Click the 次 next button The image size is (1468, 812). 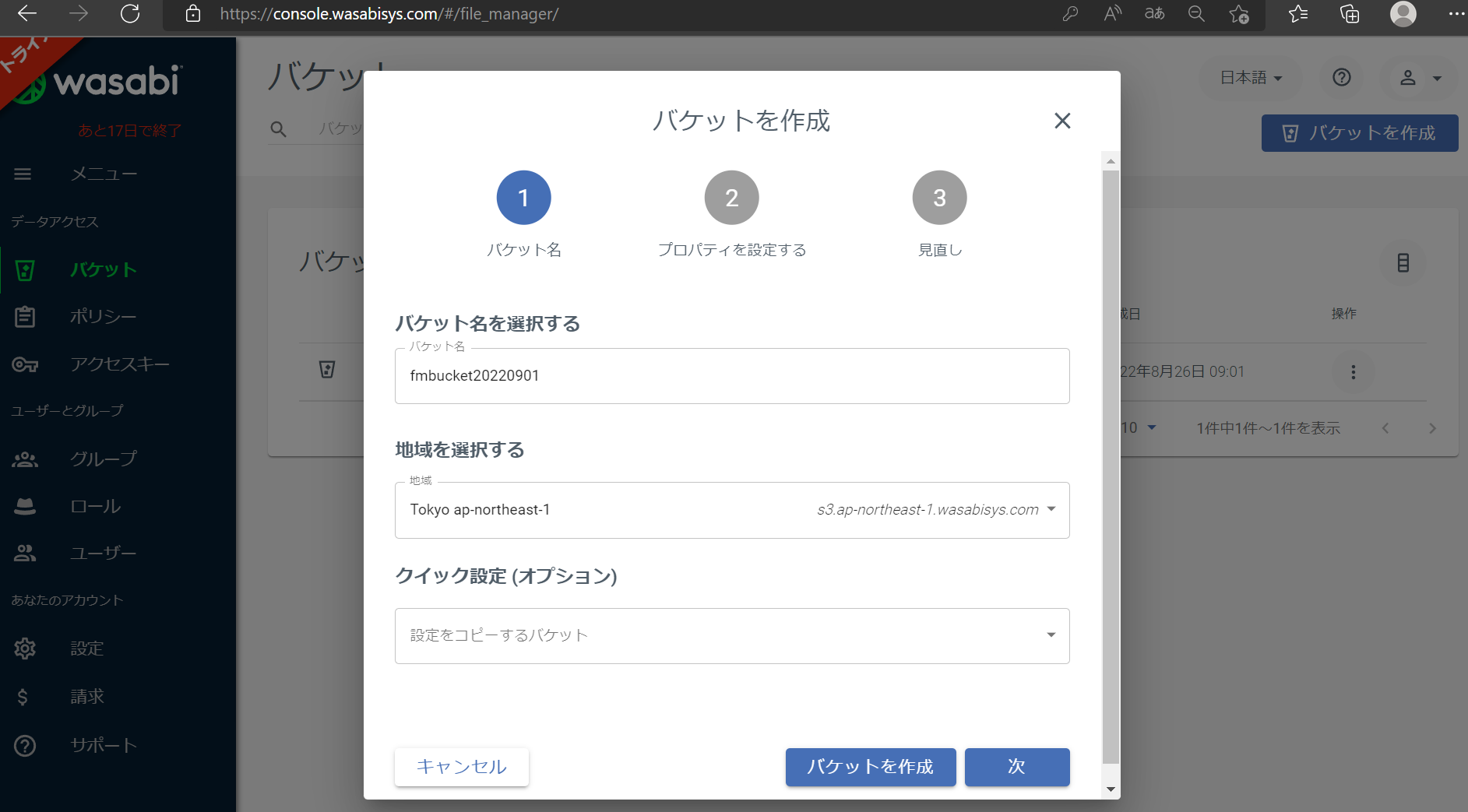[x=1016, y=767]
